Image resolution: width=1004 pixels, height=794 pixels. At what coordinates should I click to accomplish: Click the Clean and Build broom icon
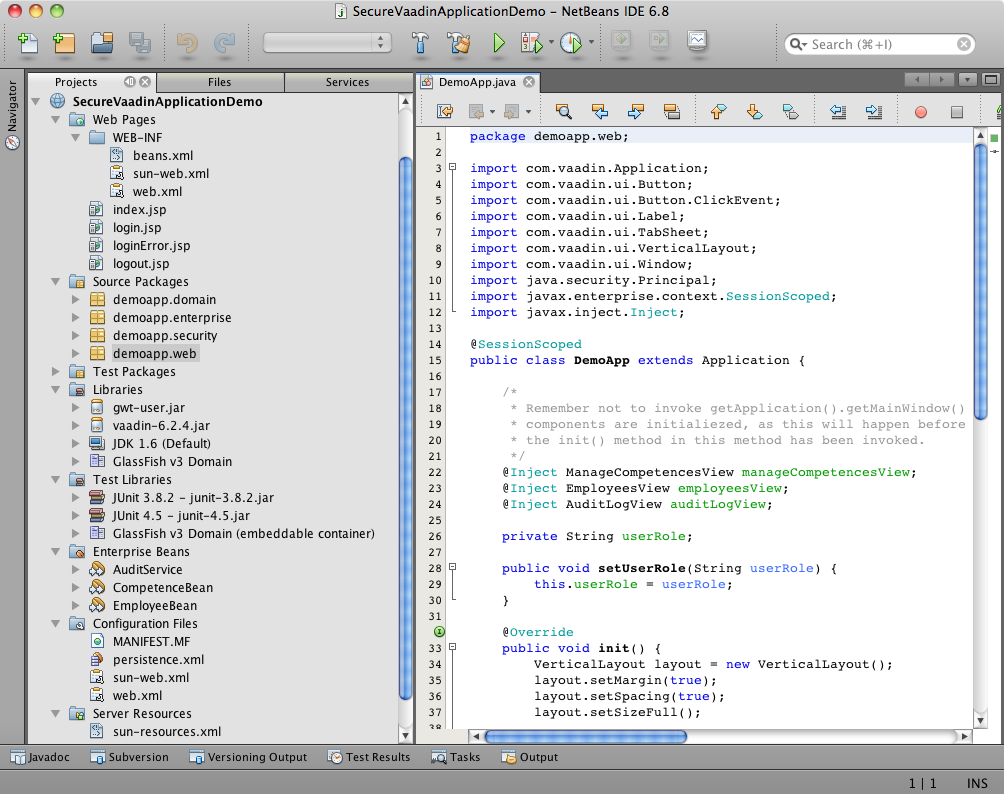click(x=458, y=43)
